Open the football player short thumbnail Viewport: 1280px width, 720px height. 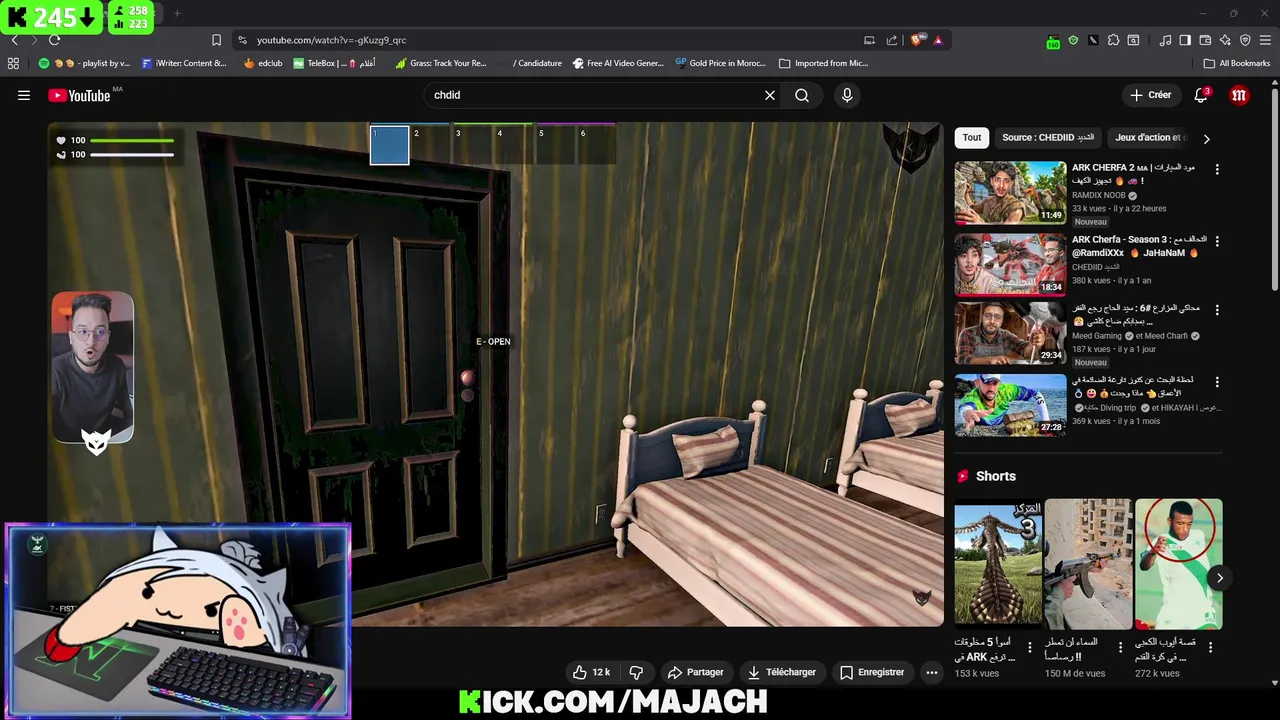[x=1178, y=564]
